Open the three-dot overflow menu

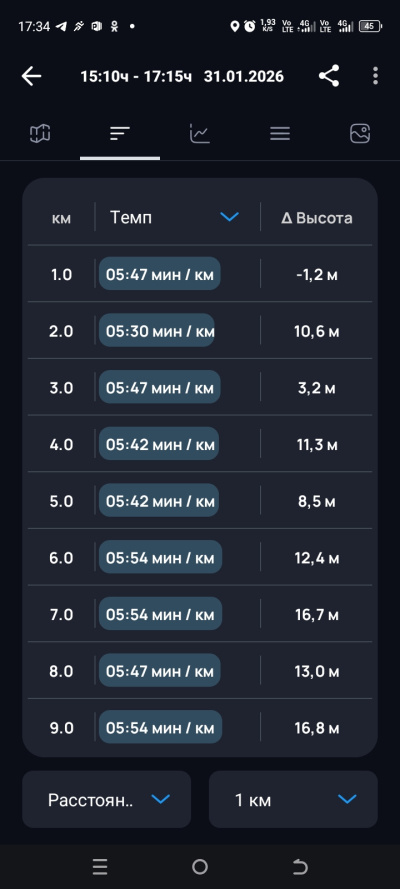pos(375,76)
